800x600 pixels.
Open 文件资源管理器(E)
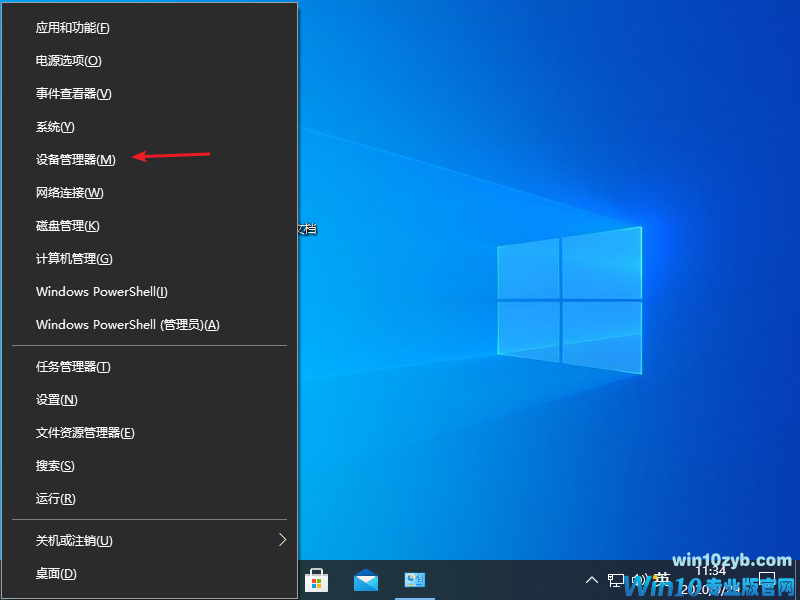tap(85, 433)
